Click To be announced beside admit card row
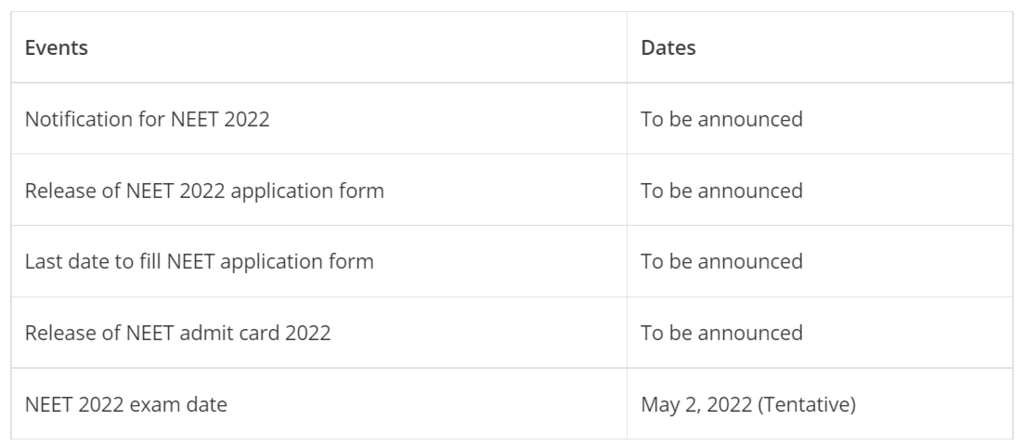Screen dimensions: 1024x447 [x=722, y=333]
